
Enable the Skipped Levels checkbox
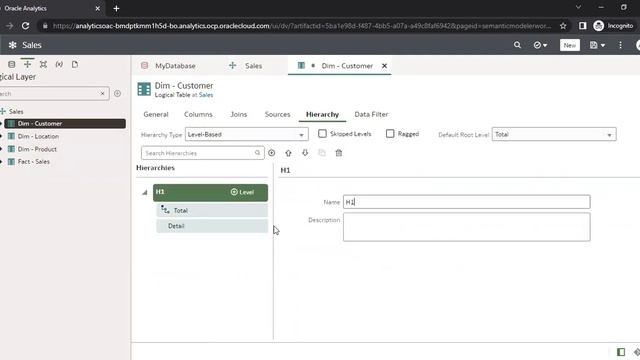click(322, 133)
